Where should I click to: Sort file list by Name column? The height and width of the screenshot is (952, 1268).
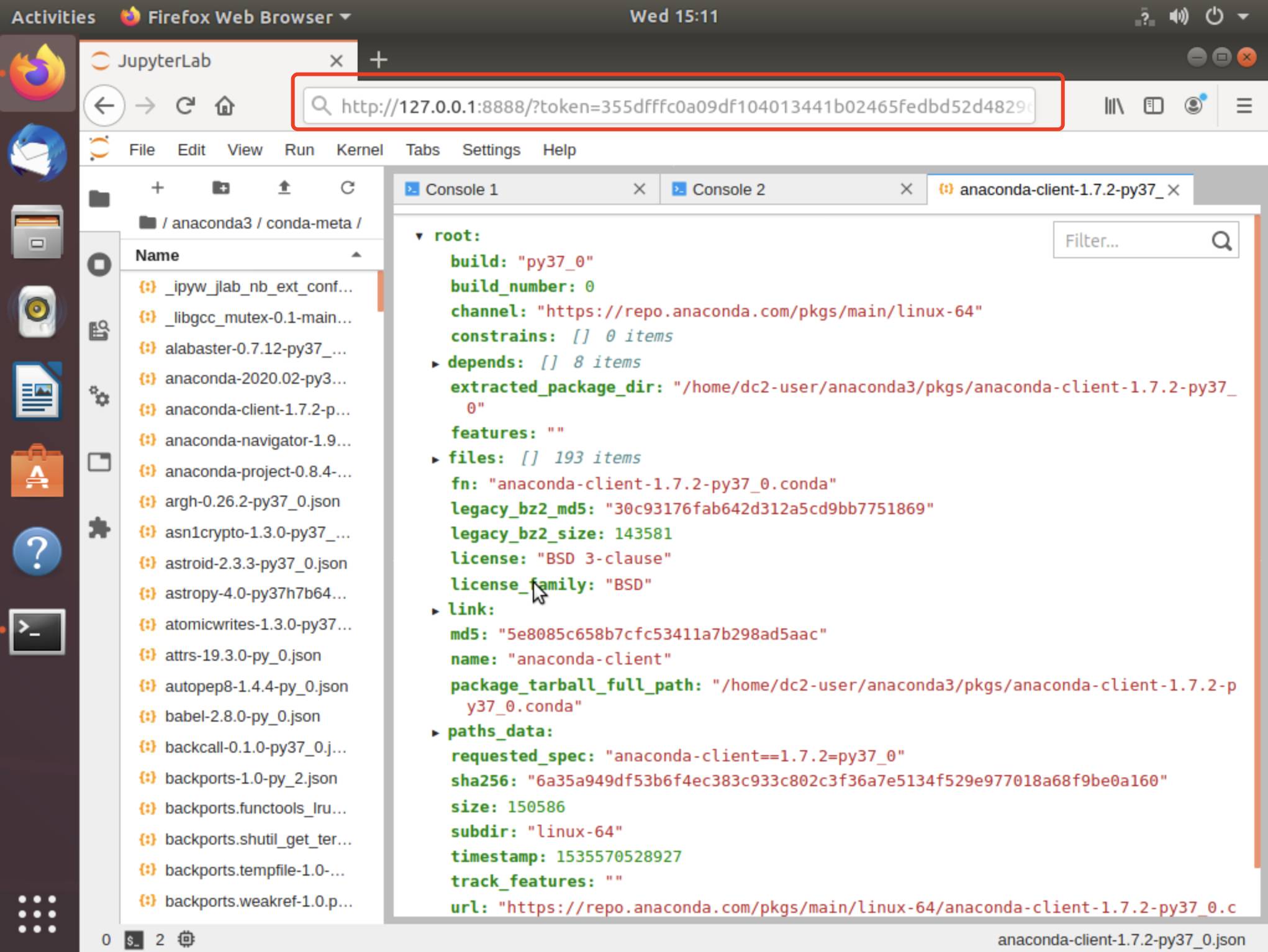pos(251,255)
